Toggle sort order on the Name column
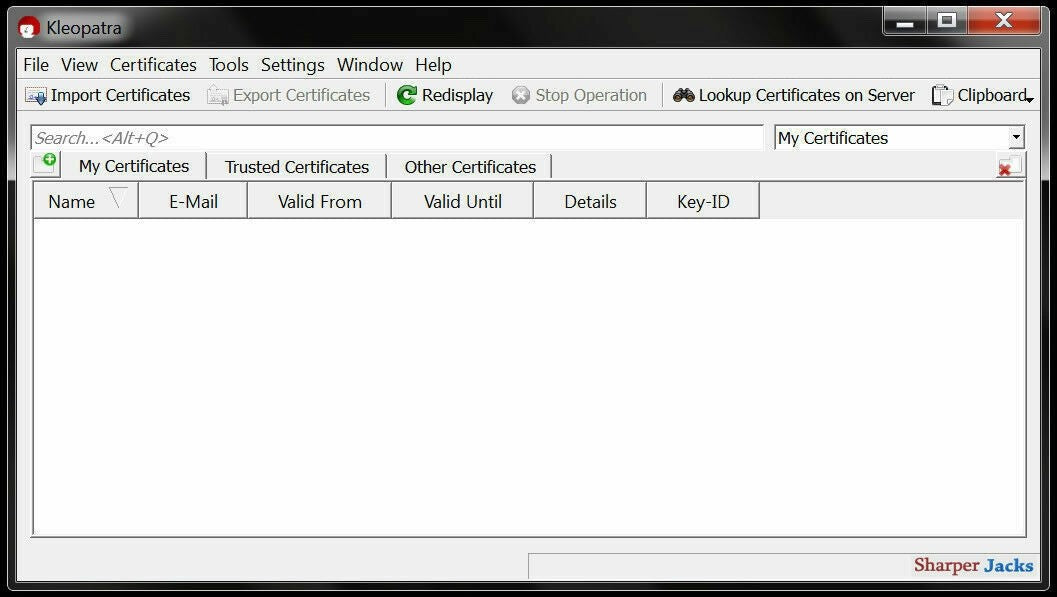Image resolution: width=1057 pixels, height=597 pixels. click(x=72, y=200)
